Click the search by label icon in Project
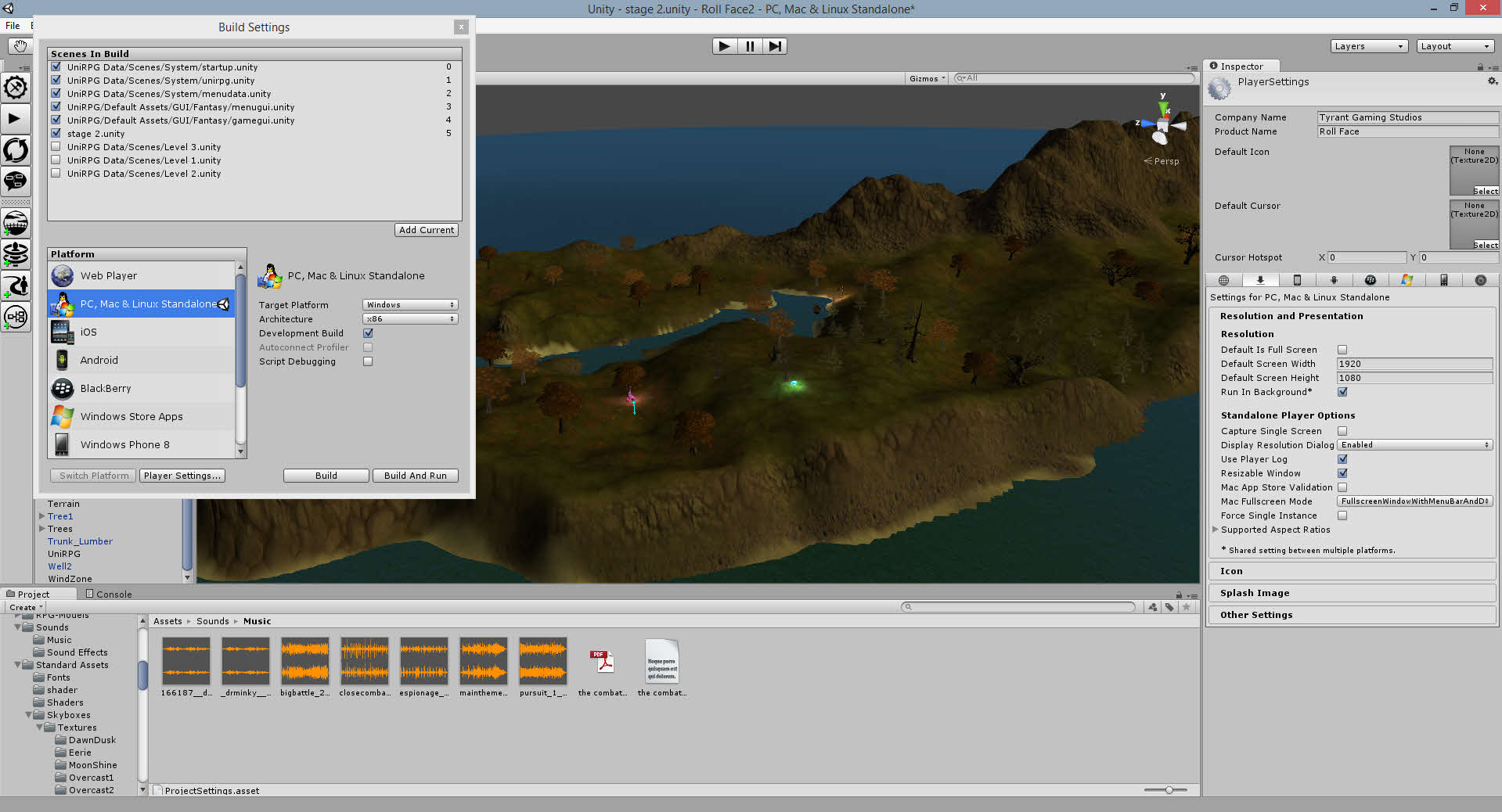The image size is (1502, 812). point(1169,607)
